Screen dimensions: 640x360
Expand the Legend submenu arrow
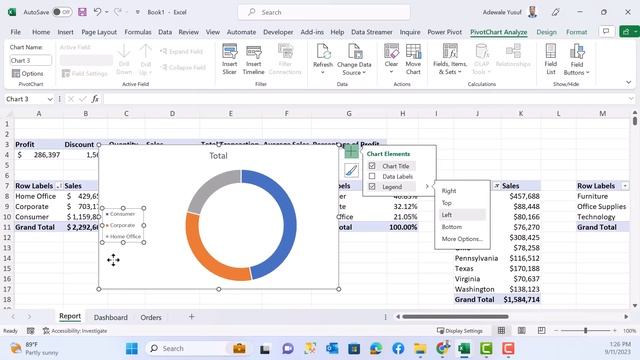(x=427, y=187)
